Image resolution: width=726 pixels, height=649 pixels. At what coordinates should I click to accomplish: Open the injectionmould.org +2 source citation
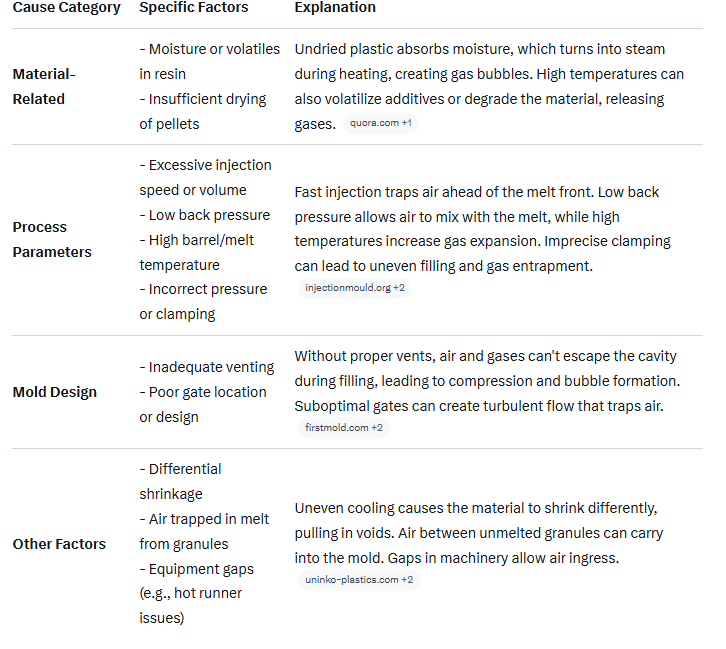(355, 288)
